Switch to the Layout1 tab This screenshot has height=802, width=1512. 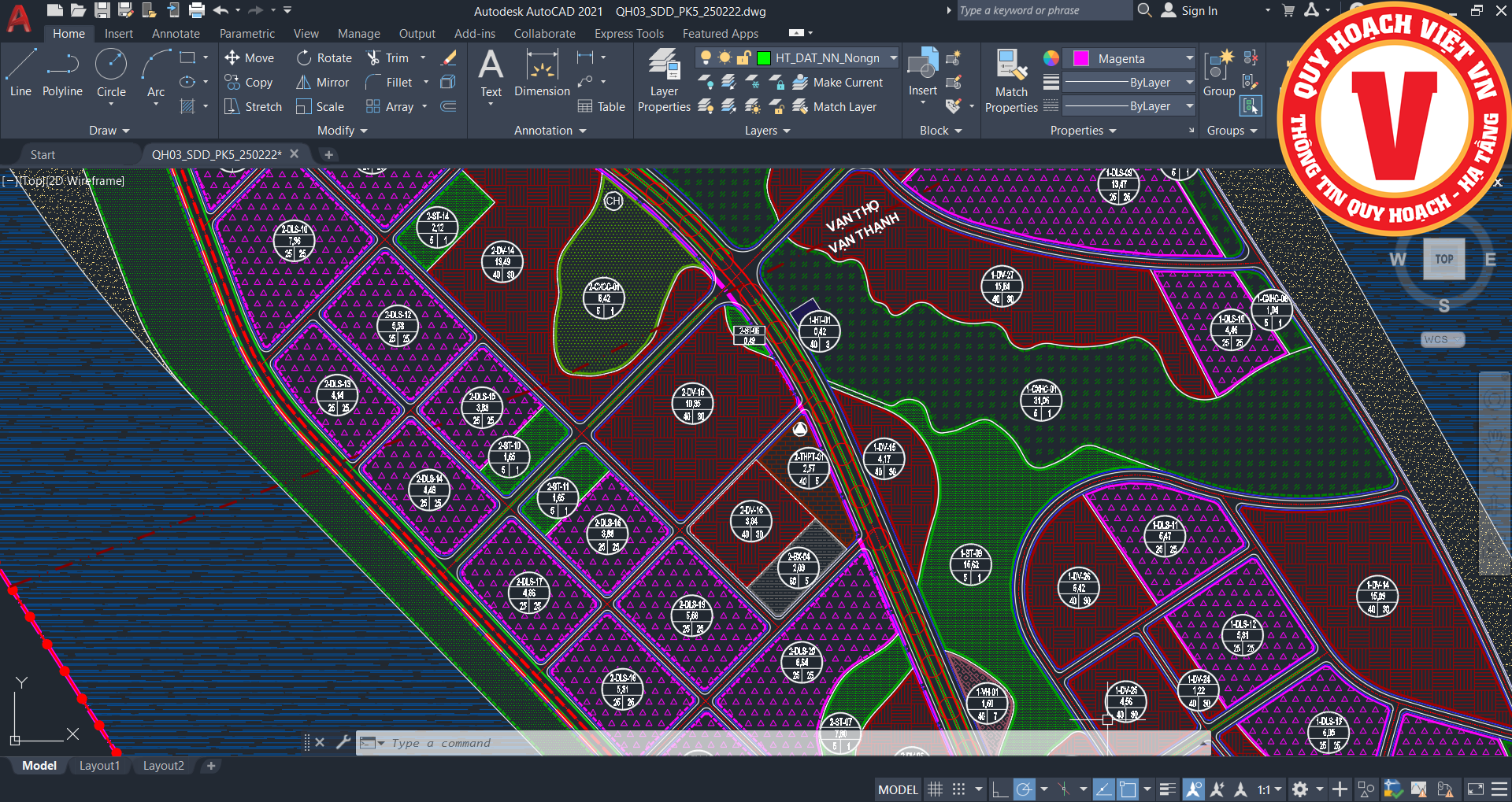(x=99, y=766)
